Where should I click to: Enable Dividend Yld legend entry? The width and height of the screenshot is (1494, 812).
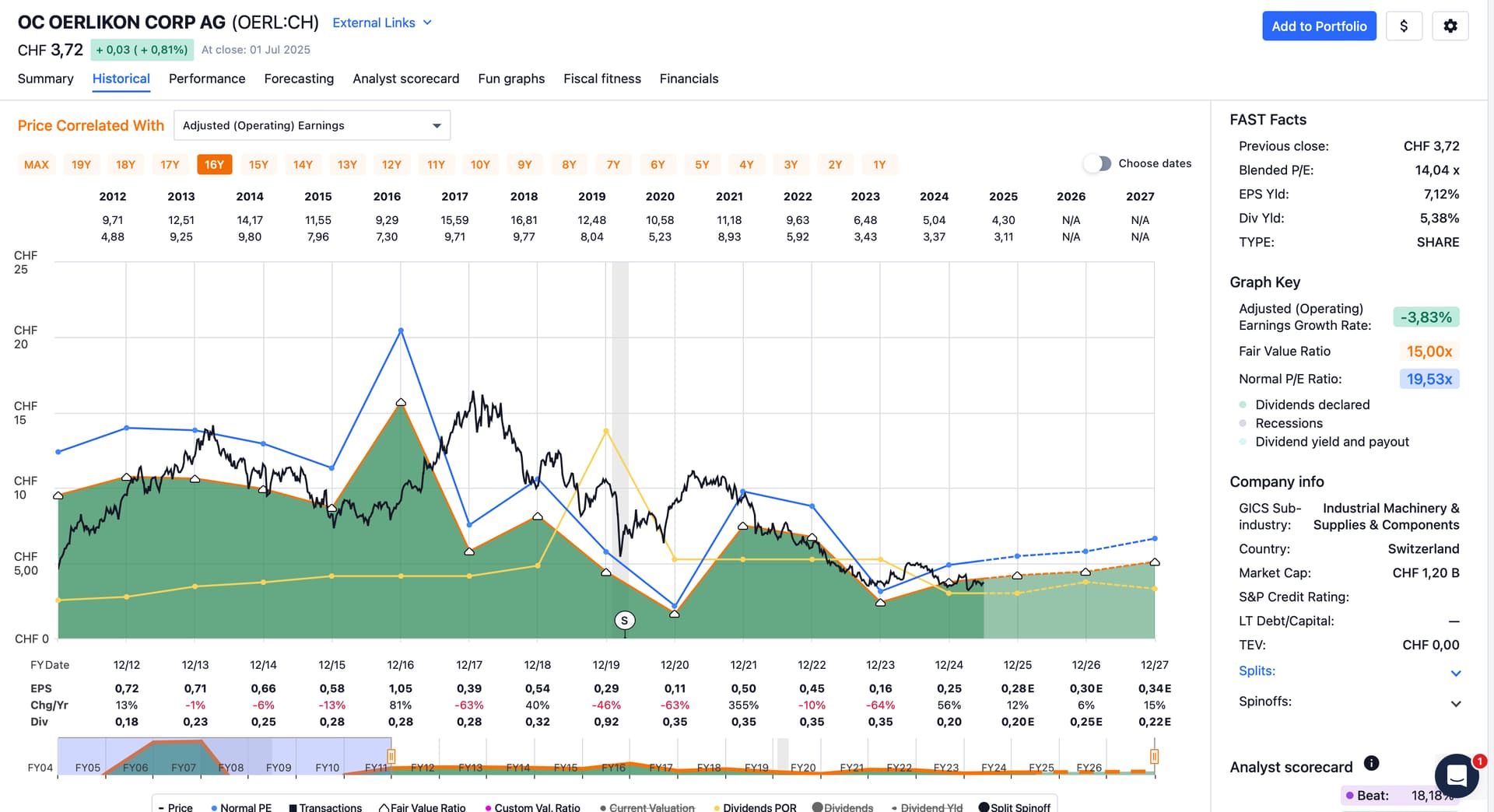point(927,807)
